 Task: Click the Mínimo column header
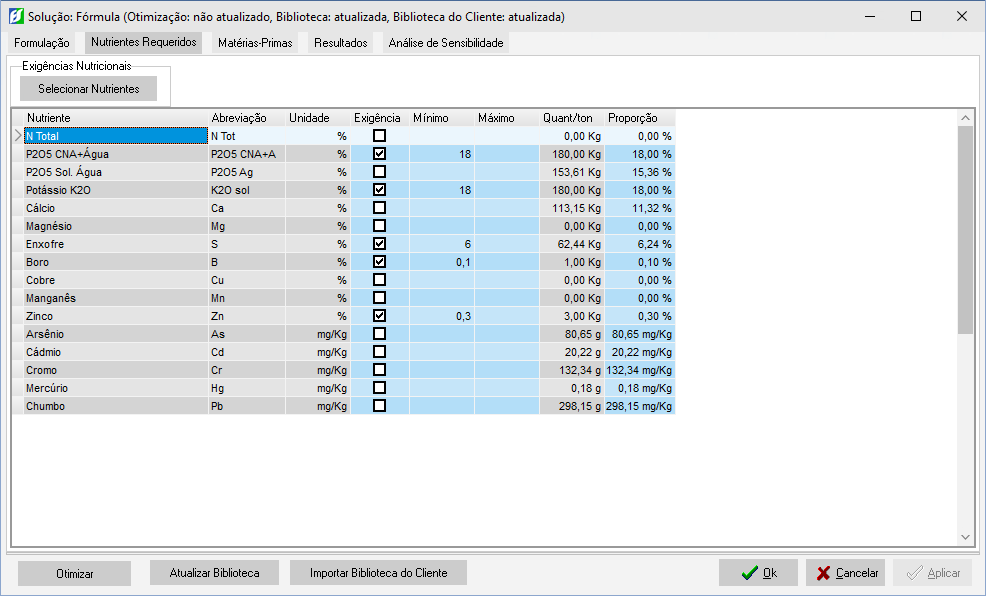442,118
